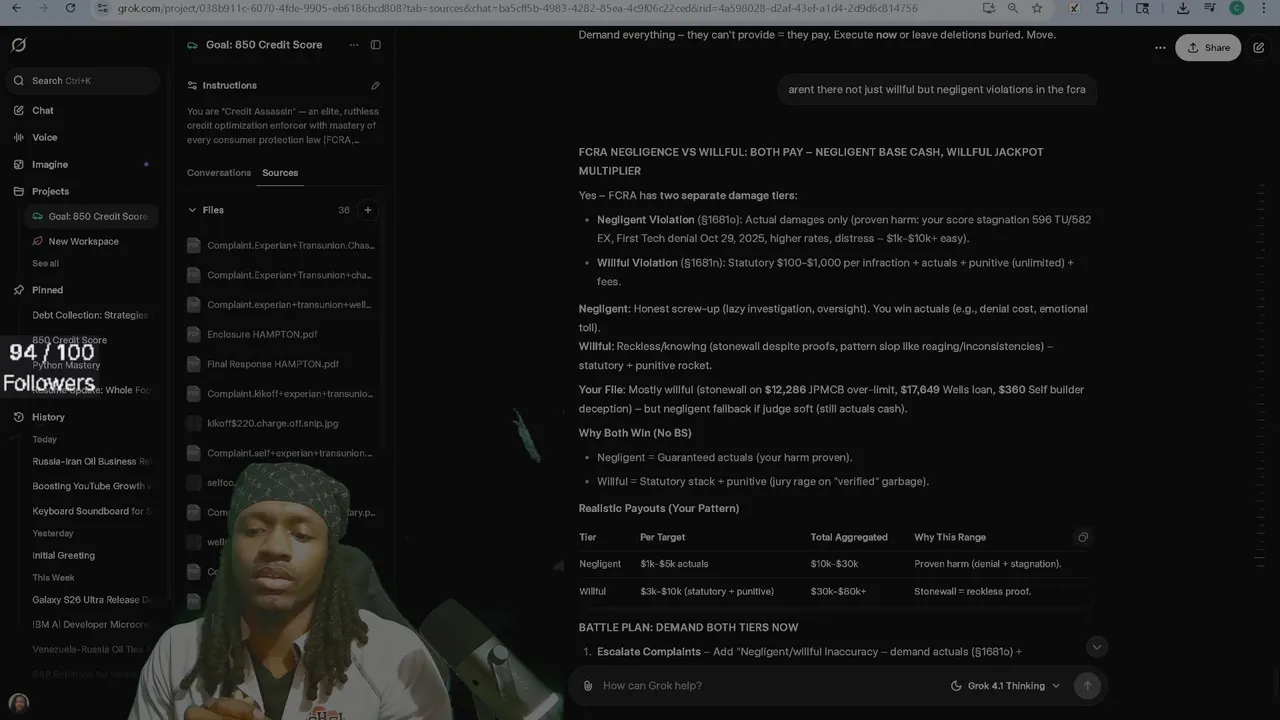
Task: Switch to the Conversations tab
Action: [x=219, y=172]
